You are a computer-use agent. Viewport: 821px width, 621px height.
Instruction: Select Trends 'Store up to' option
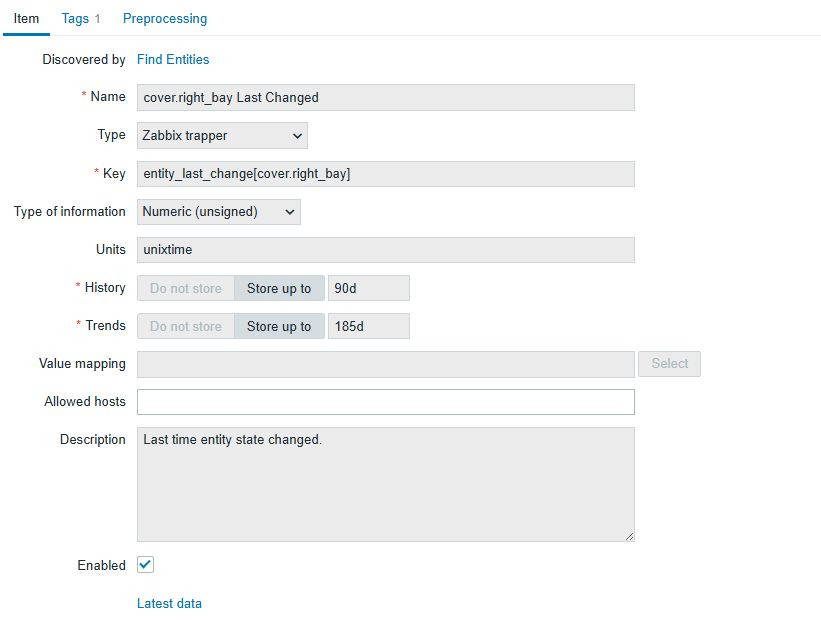279,326
